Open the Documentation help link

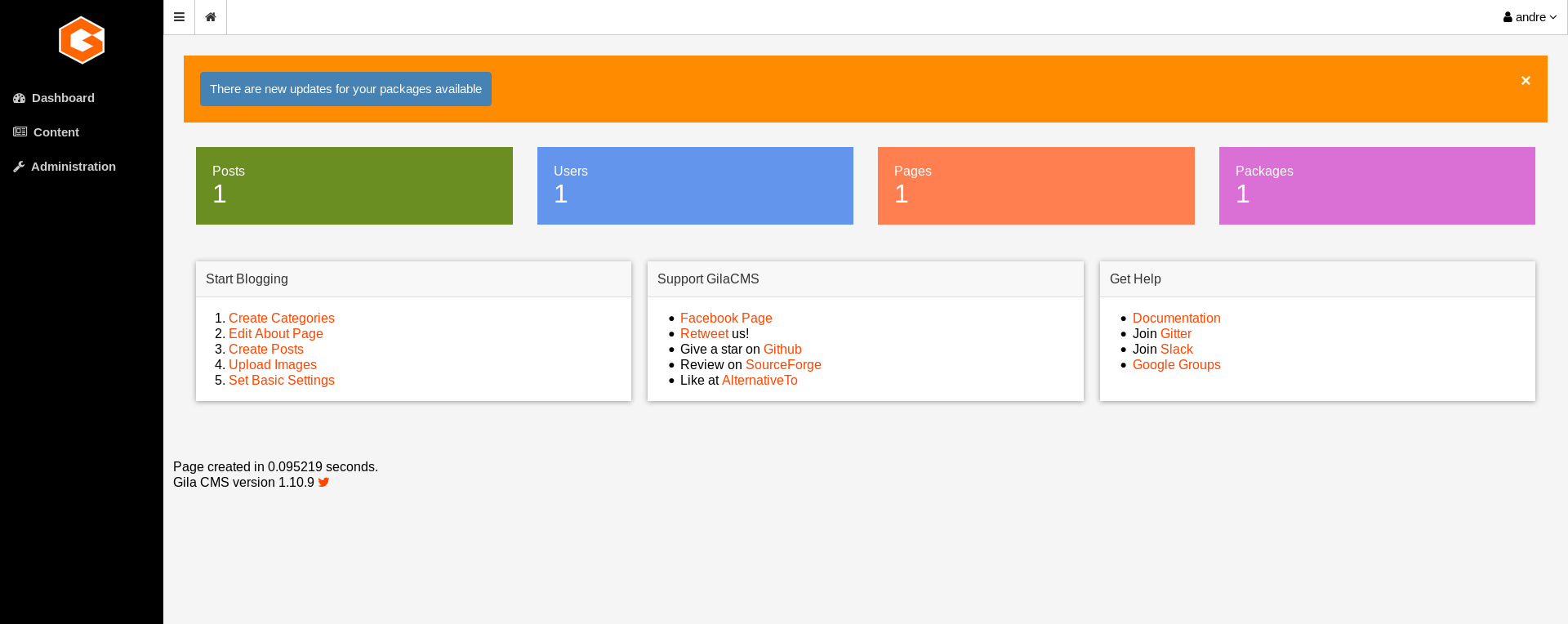[1176, 319]
